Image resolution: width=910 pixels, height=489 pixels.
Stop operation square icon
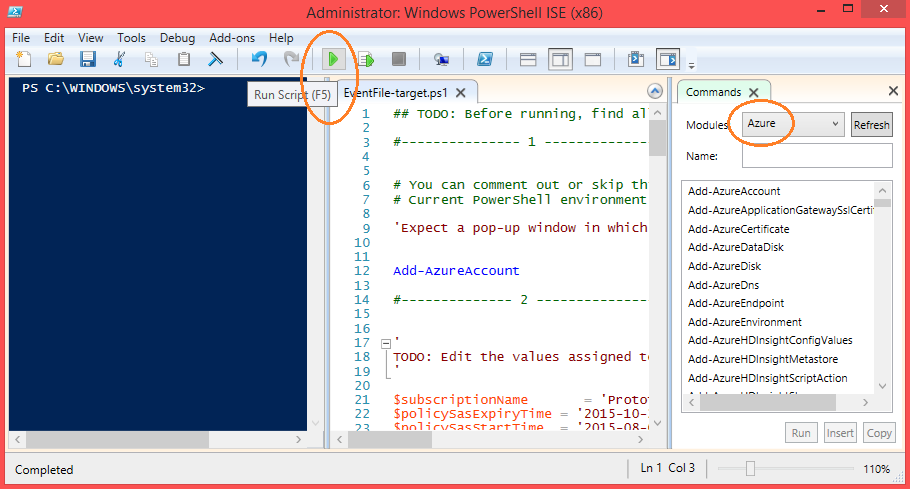click(x=399, y=59)
